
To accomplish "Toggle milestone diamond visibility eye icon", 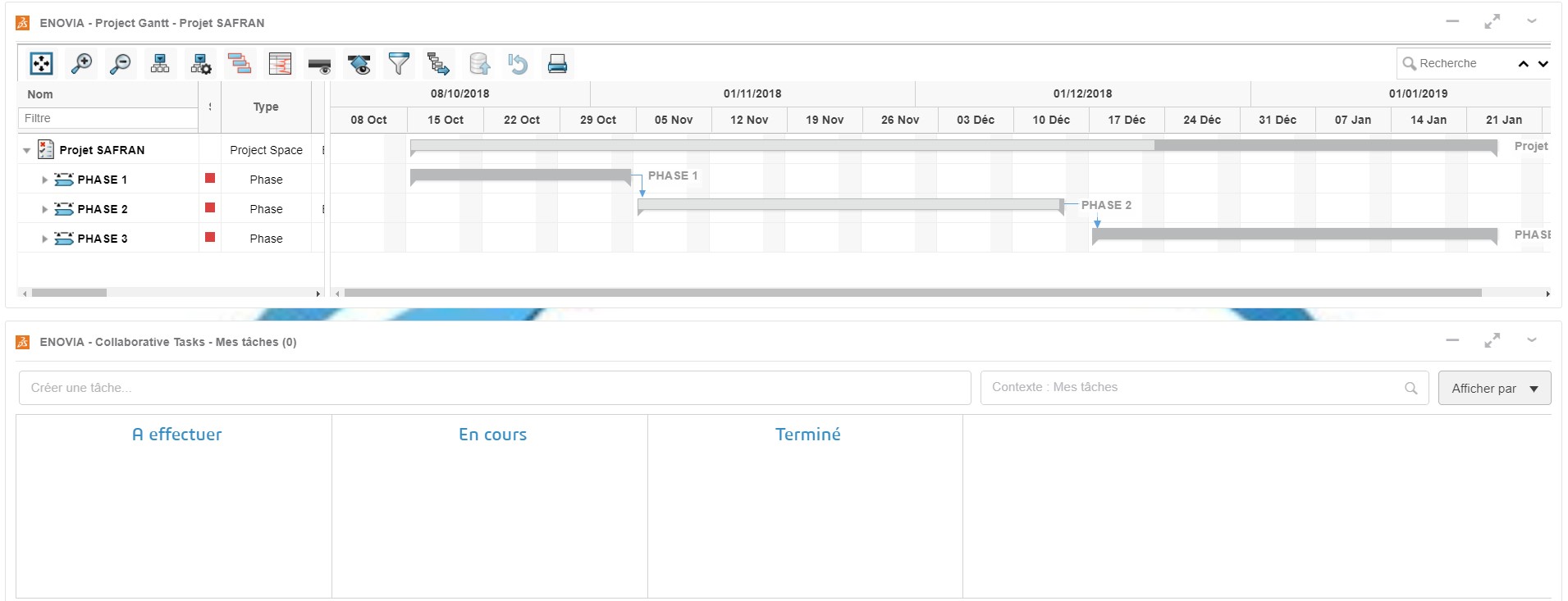I will coord(359,64).
